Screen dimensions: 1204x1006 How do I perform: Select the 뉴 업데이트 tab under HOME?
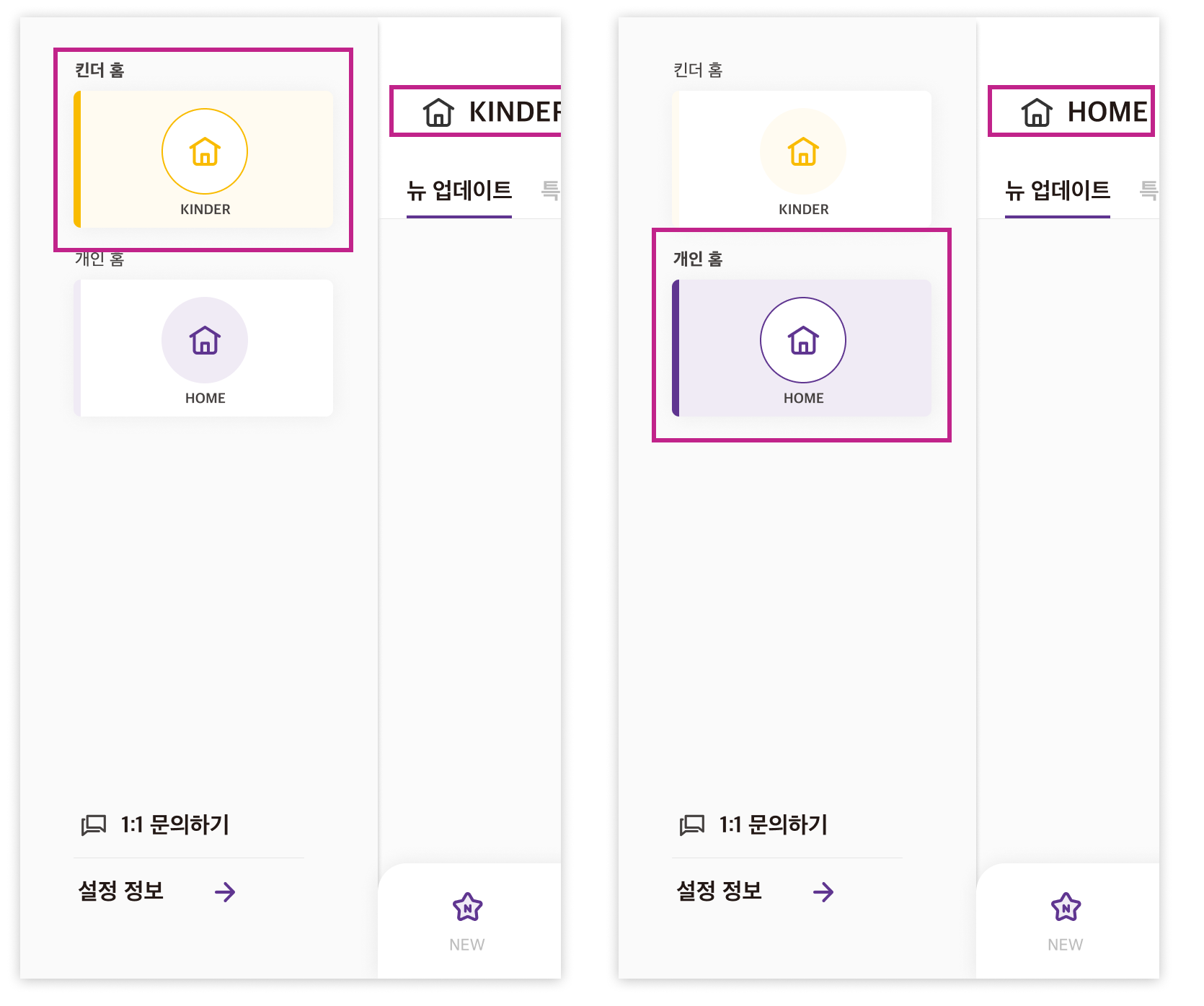coord(1058,191)
